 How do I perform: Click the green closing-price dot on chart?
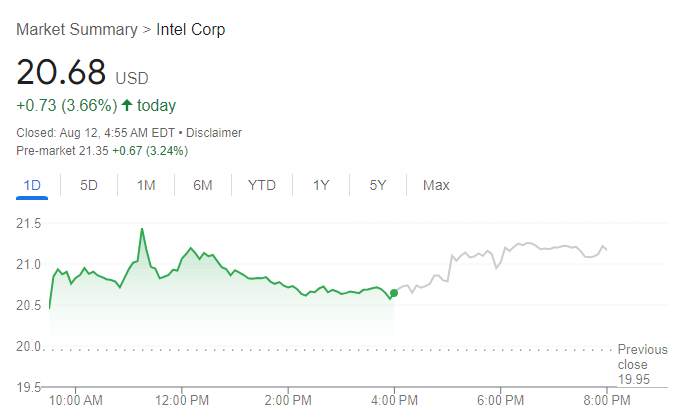[393, 293]
